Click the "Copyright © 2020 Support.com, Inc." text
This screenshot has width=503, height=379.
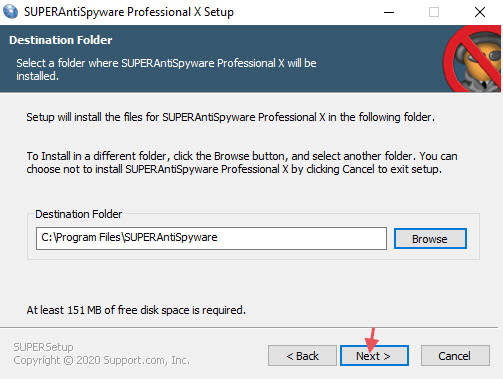click(x=101, y=360)
